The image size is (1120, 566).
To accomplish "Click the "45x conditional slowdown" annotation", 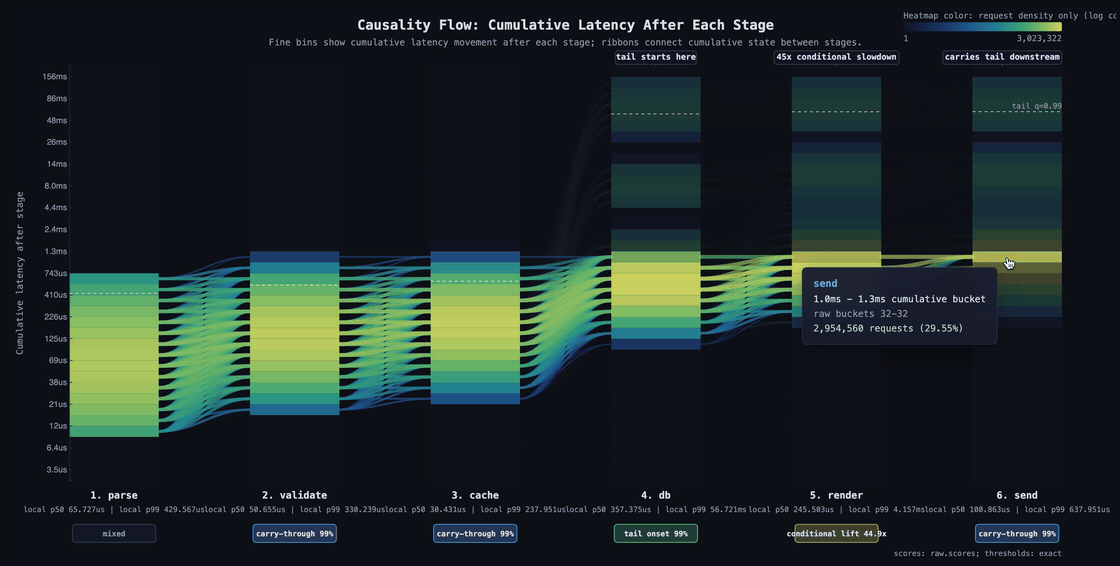I will click(836, 57).
